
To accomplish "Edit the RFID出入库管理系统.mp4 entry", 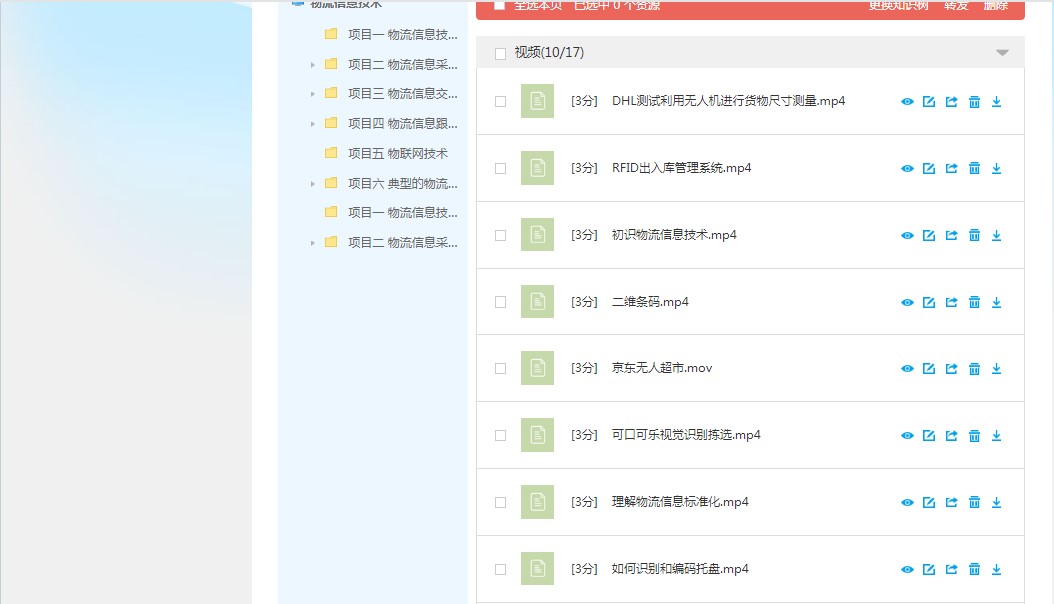I will (929, 168).
